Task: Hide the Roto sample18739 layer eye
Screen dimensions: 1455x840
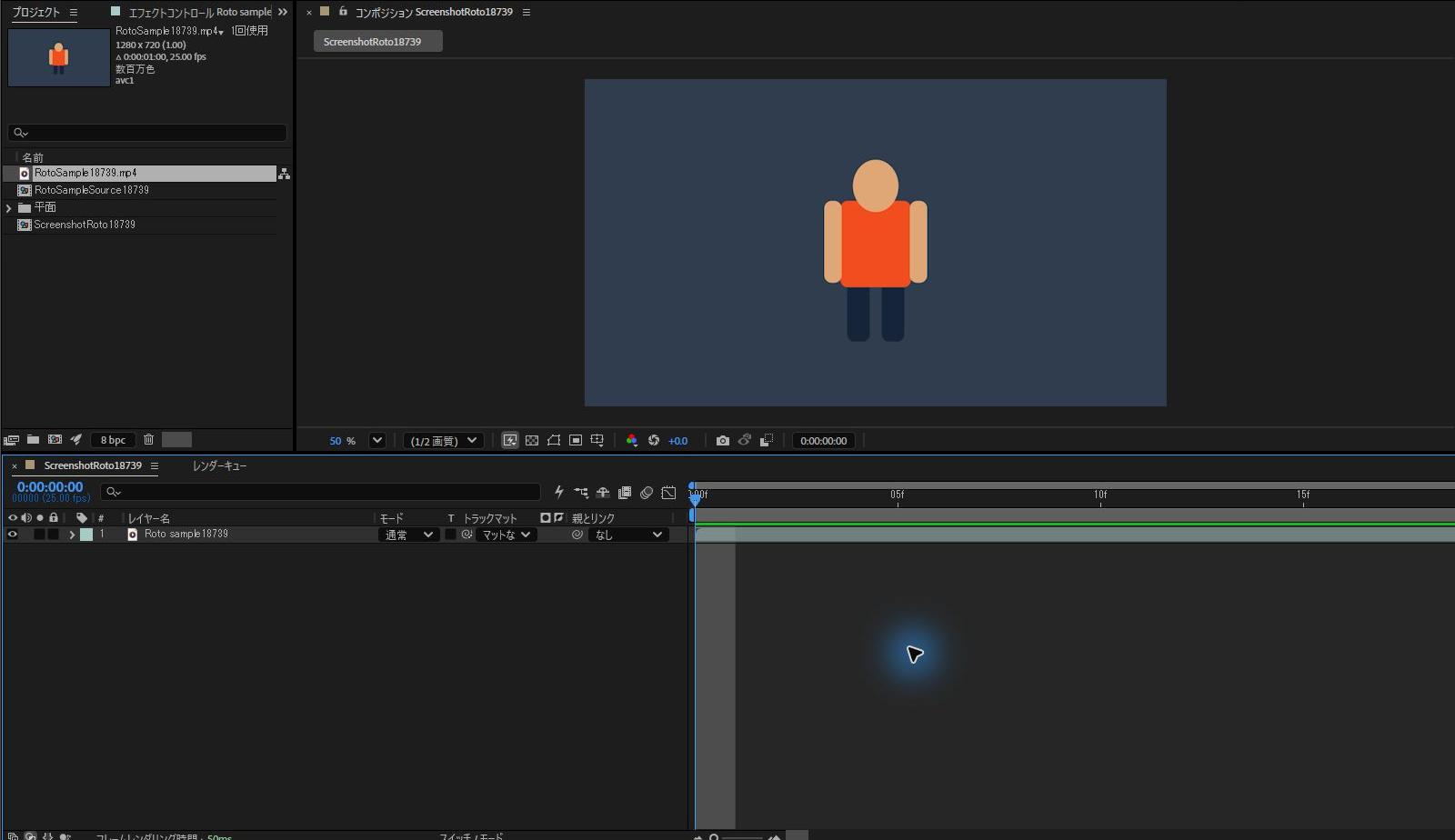Action: (x=13, y=535)
